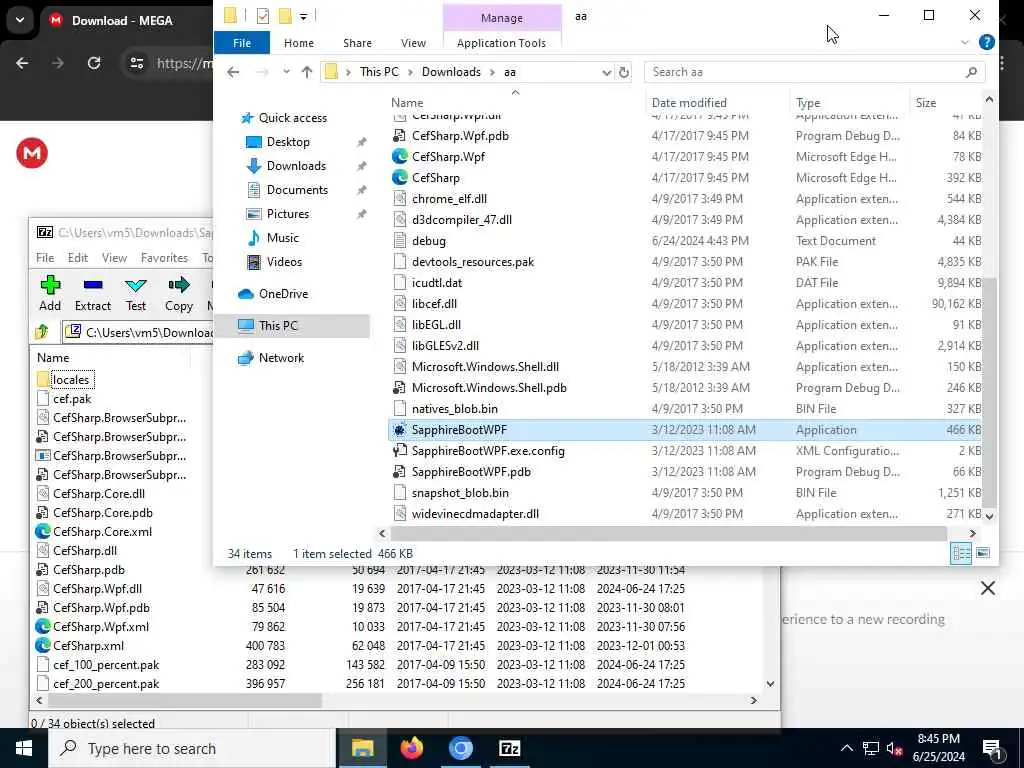Image resolution: width=1024 pixels, height=768 pixels.
Task: Select Pictures in the navigation pane
Action: [x=287, y=214]
